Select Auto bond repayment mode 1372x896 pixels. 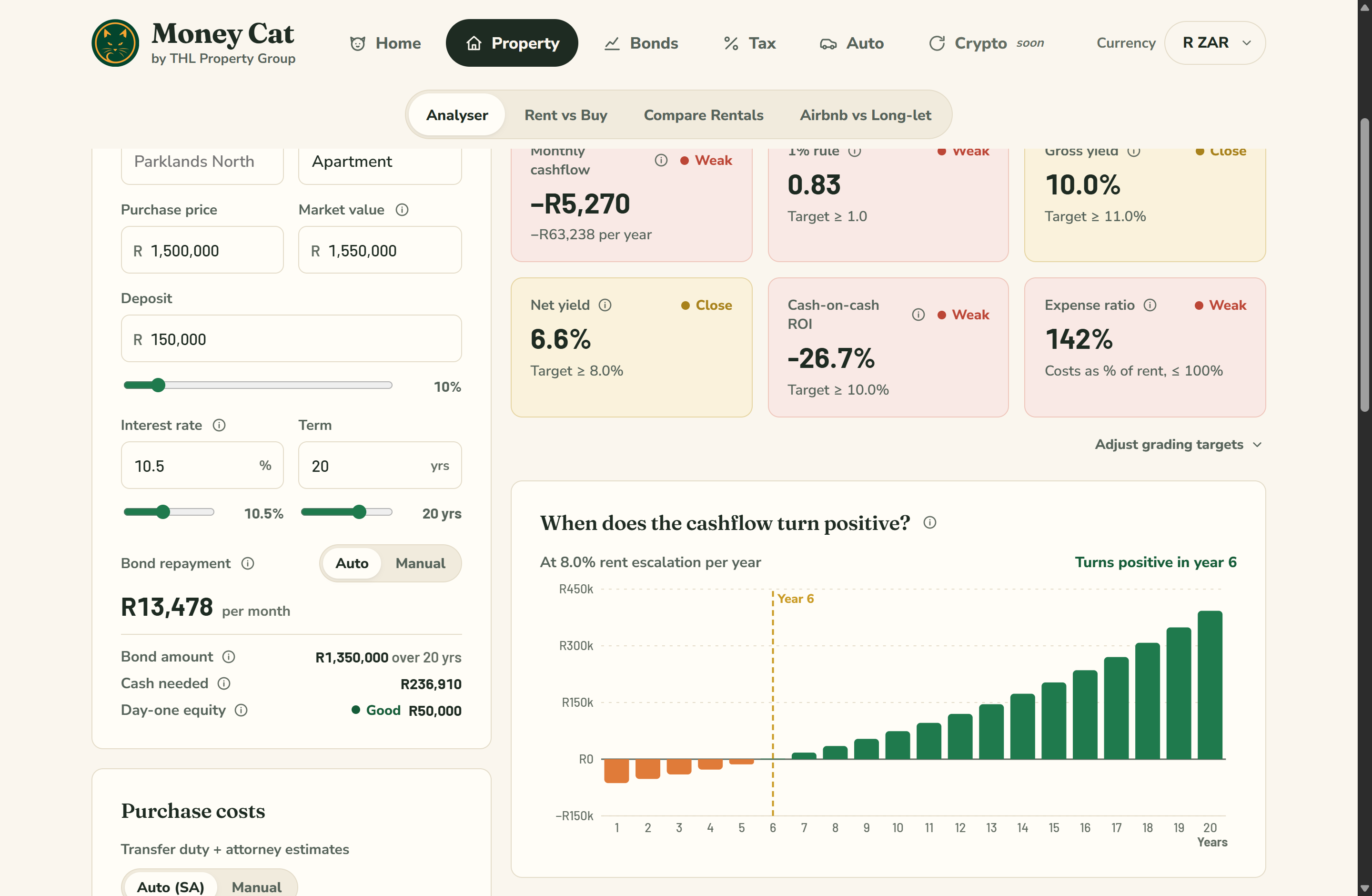352,563
